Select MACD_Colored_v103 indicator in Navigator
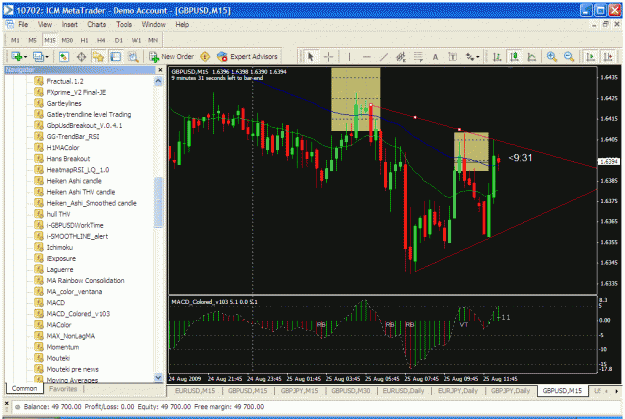625x419 pixels. pyautogui.click(x=78, y=314)
